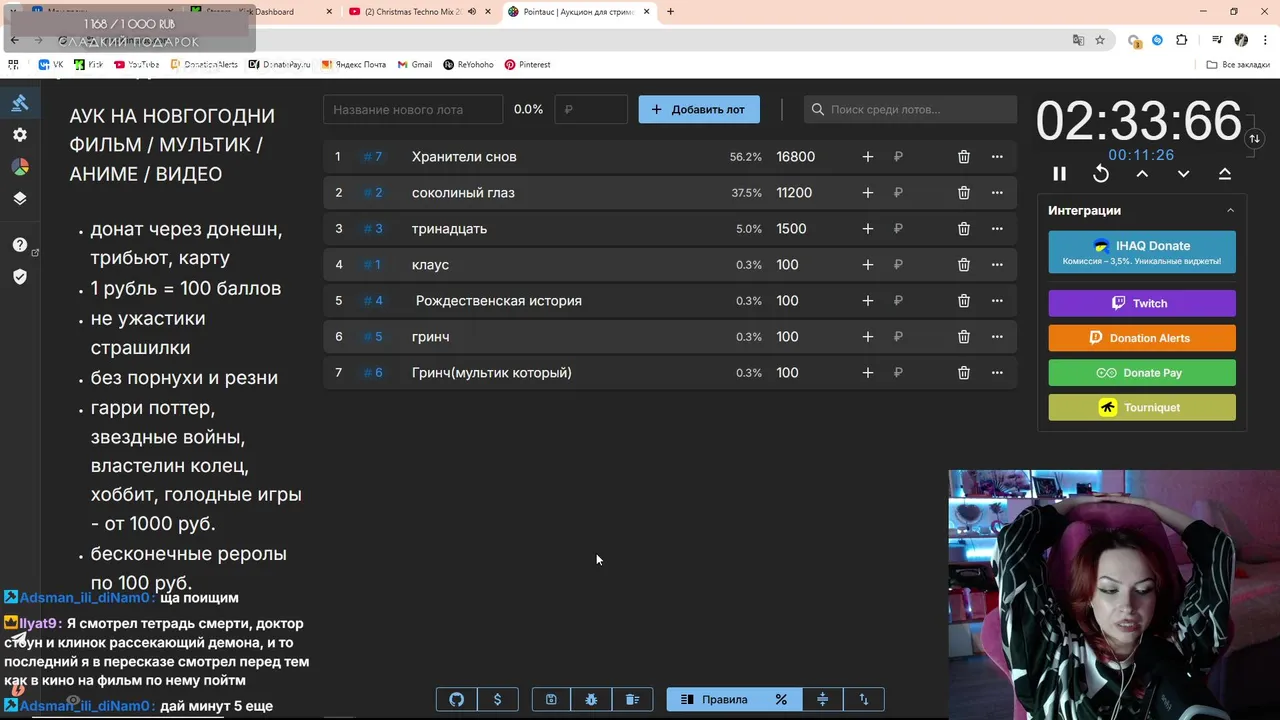
Task: Open more options for Рождественская история
Action: point(997,301)
